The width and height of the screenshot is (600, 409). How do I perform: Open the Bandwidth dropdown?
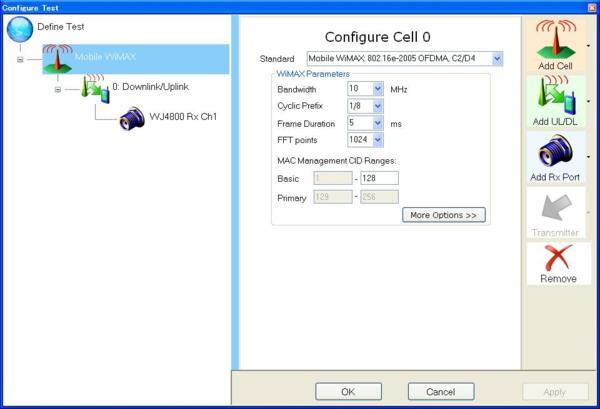[x=378, y=89]
